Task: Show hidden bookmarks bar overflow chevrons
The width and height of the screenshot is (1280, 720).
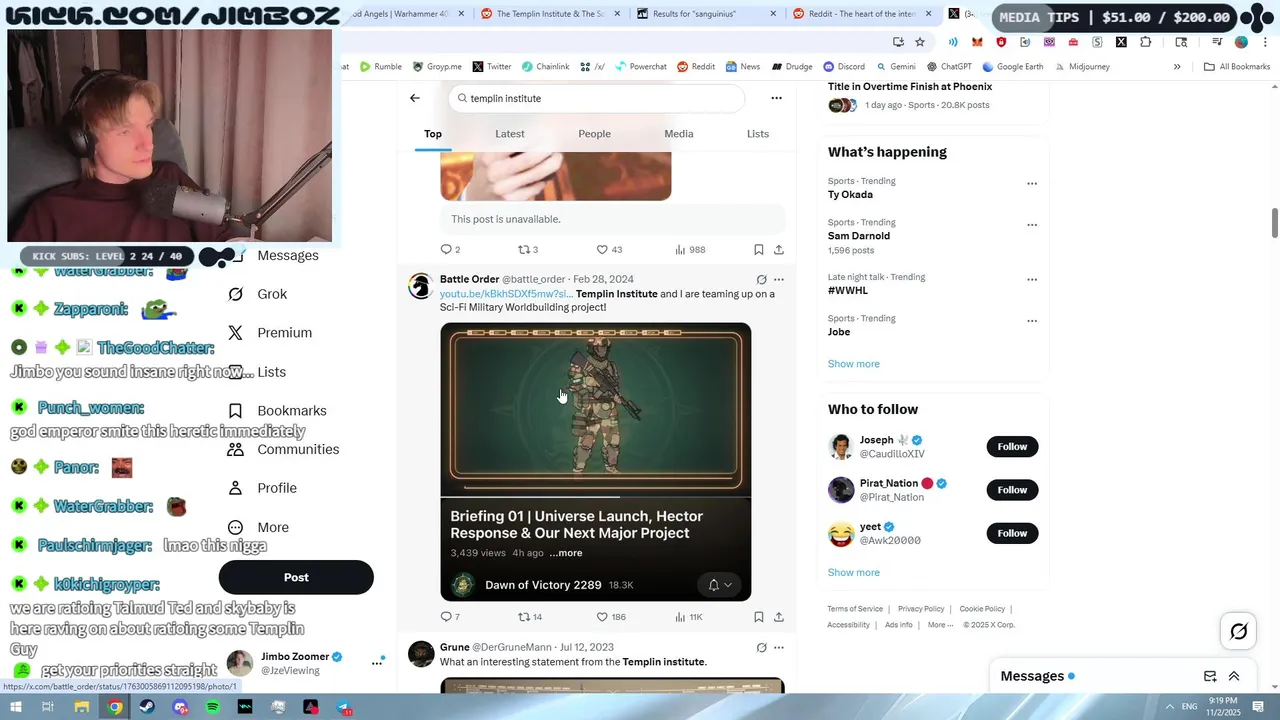Action: (1177, 67)
